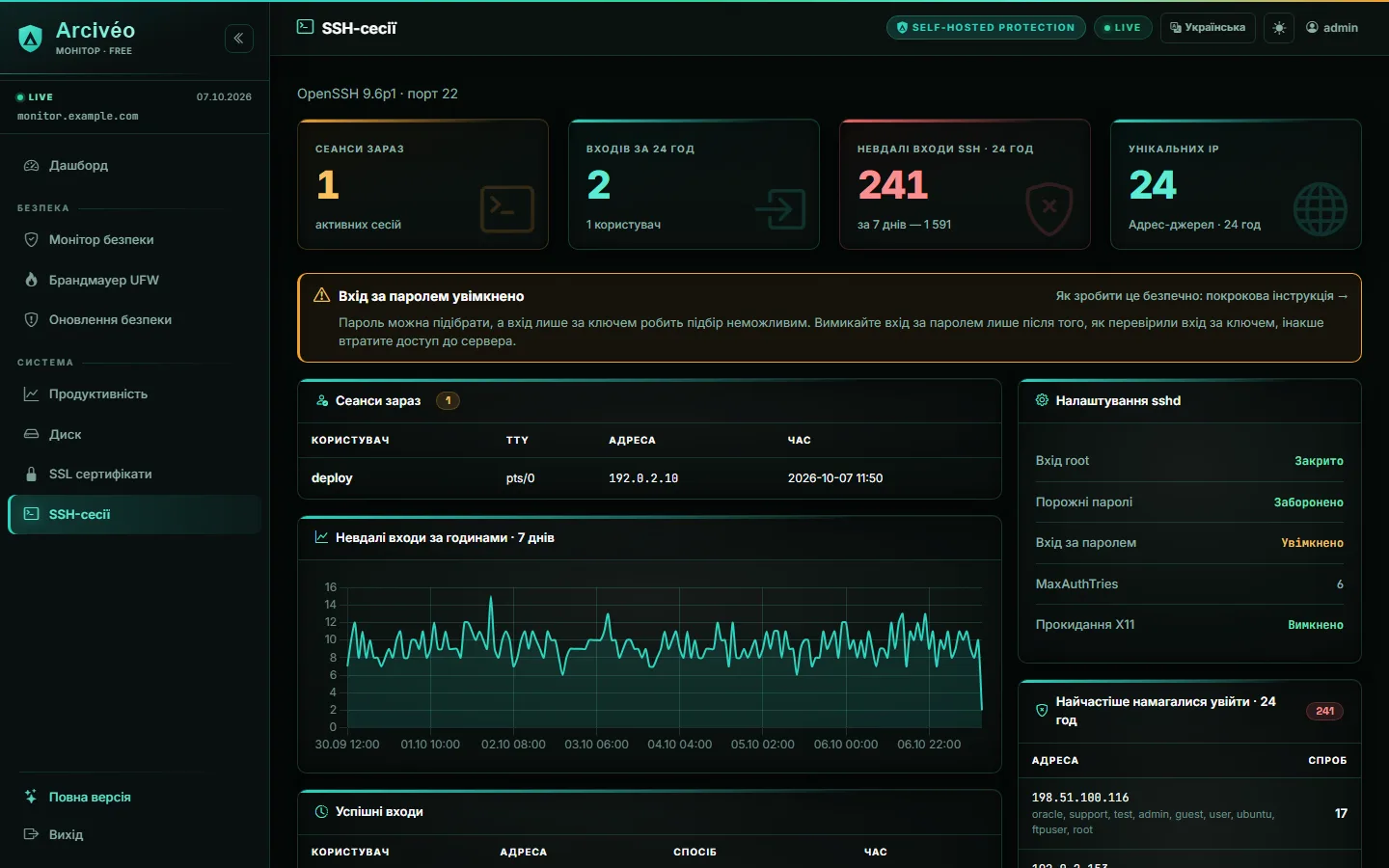1389x868 pixels.
Task: Click the Брандмауер UFW flame icon
Action: pyautogui.click(x=31, y=280)
